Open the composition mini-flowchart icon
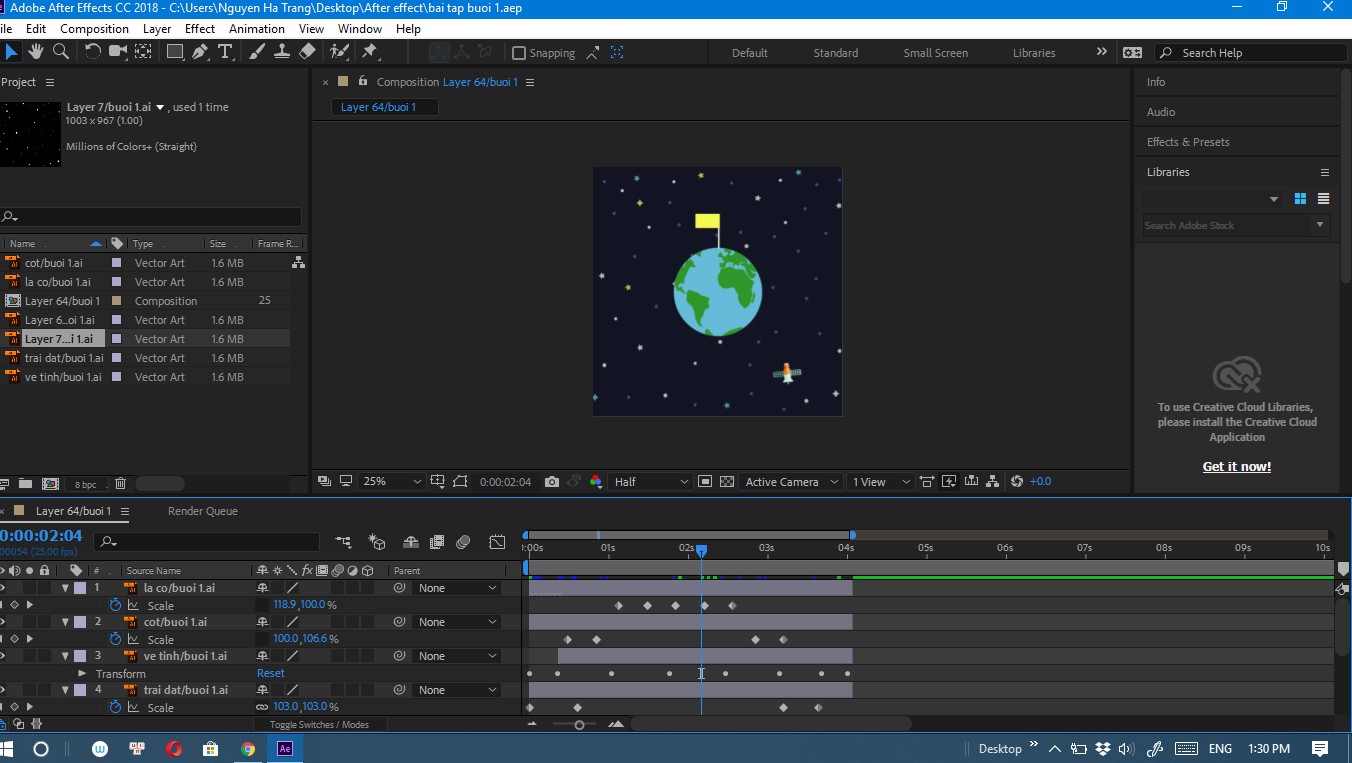1352x763 pixels. 343,542
